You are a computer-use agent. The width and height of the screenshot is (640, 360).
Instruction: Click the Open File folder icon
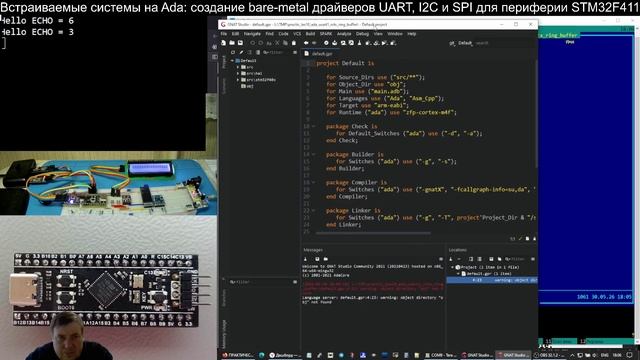(232, 43)
